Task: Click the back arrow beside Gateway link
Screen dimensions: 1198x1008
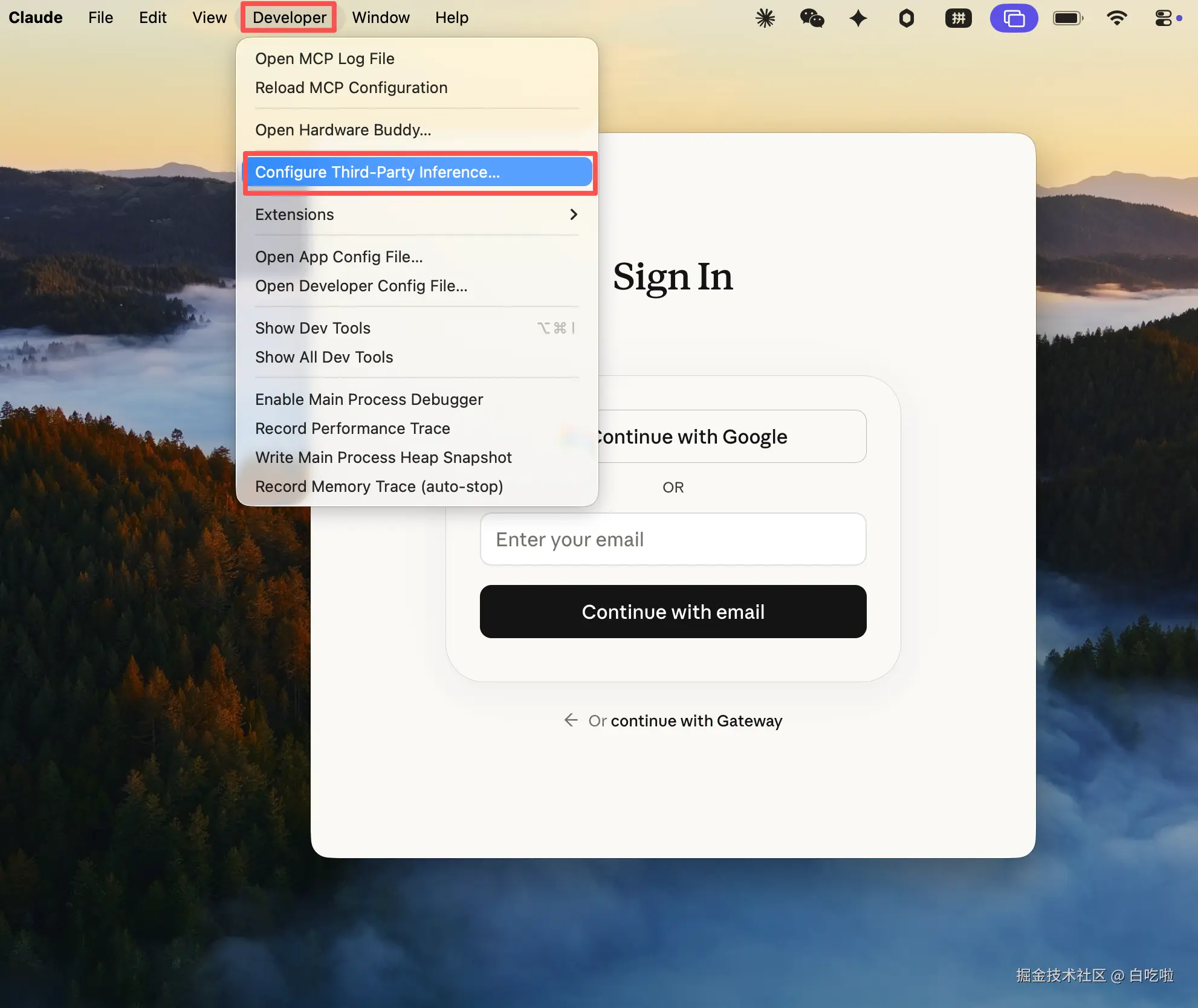Action: [571, 720]
